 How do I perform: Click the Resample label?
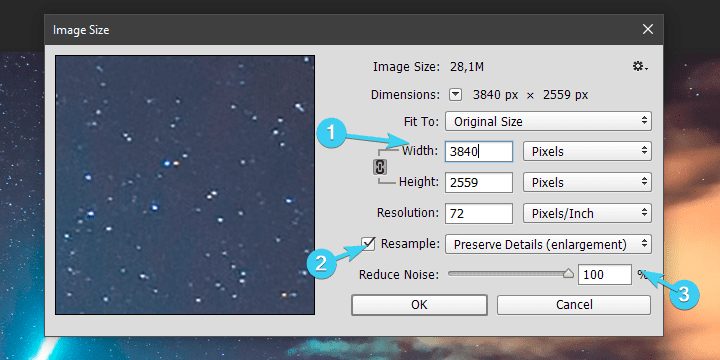[x=410, y=244]
